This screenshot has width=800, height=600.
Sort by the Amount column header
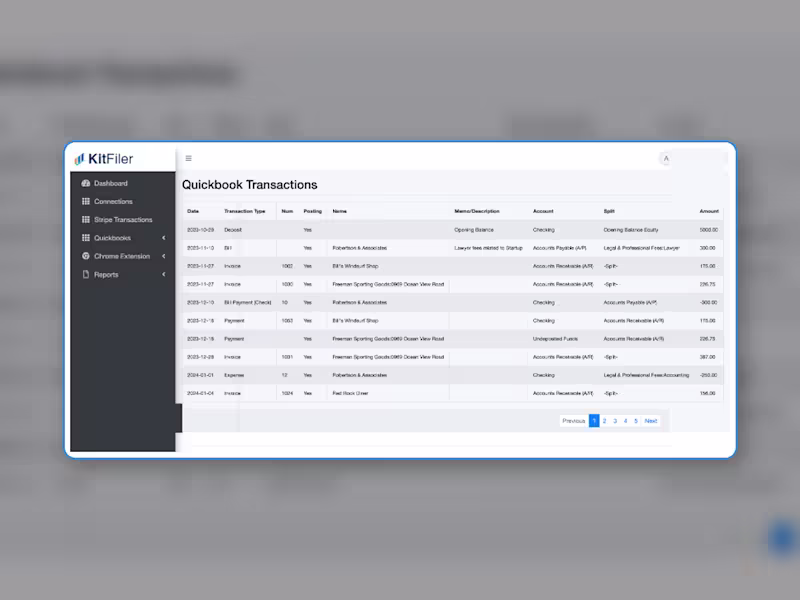click(709, 211)
